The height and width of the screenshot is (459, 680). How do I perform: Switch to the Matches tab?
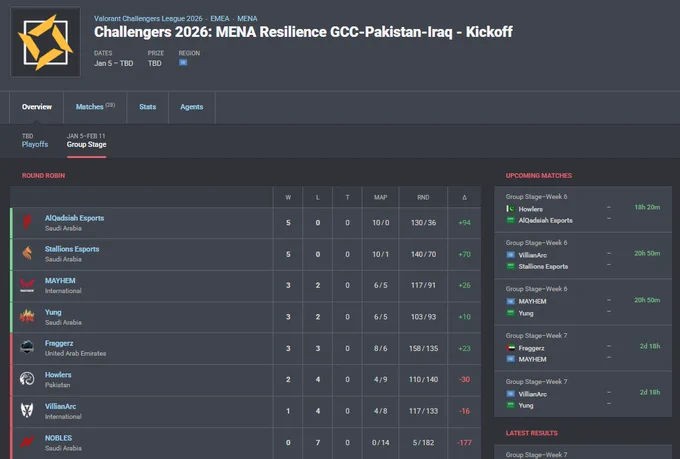(x=95, y=107)
